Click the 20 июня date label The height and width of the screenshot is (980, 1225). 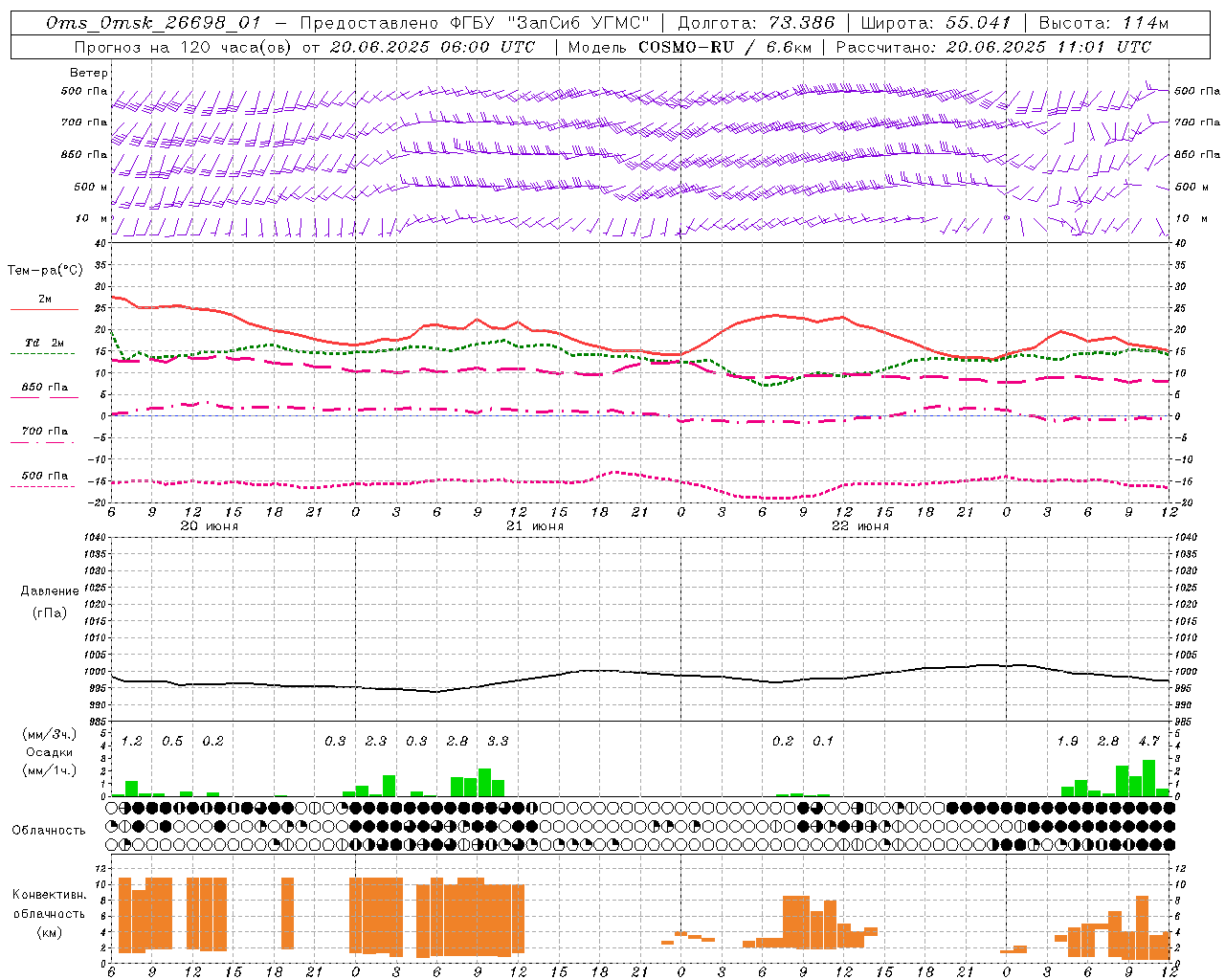click(210, 526)
